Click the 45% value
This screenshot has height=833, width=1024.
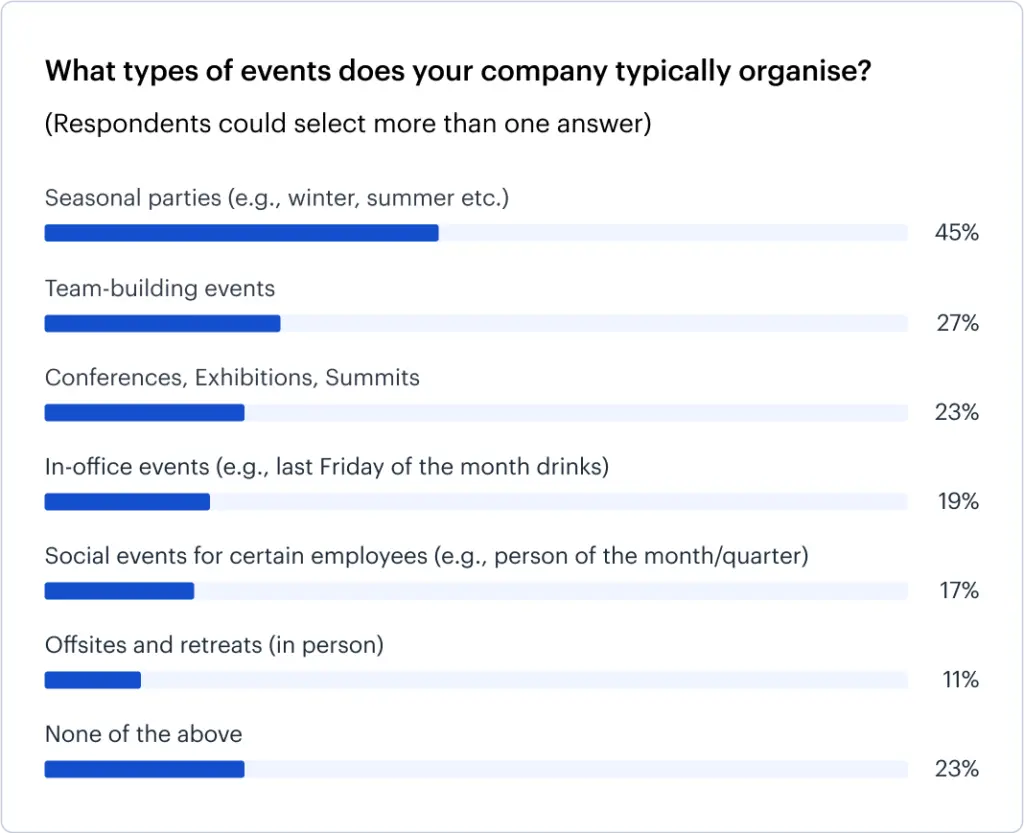coord(957,233)
